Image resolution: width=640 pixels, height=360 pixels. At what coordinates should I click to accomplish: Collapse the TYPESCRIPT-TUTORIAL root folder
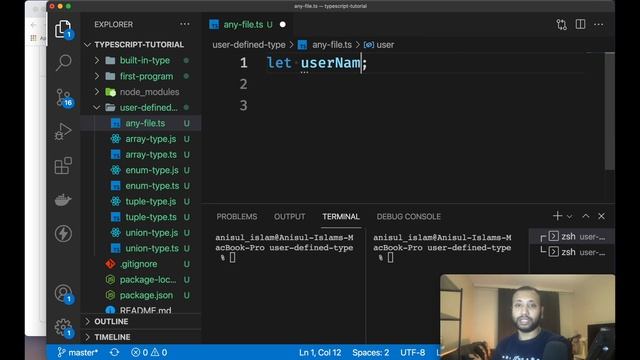pos(139,44)
